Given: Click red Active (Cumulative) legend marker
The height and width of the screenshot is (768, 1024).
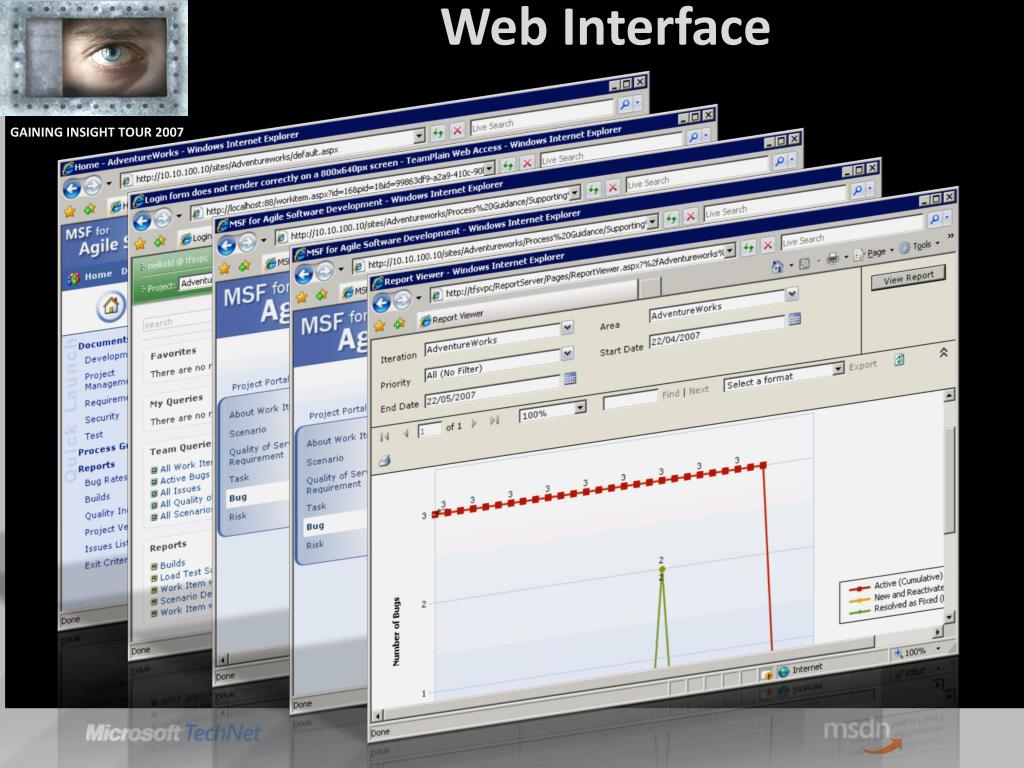Looking at the screenshot, I should (859, 588).
